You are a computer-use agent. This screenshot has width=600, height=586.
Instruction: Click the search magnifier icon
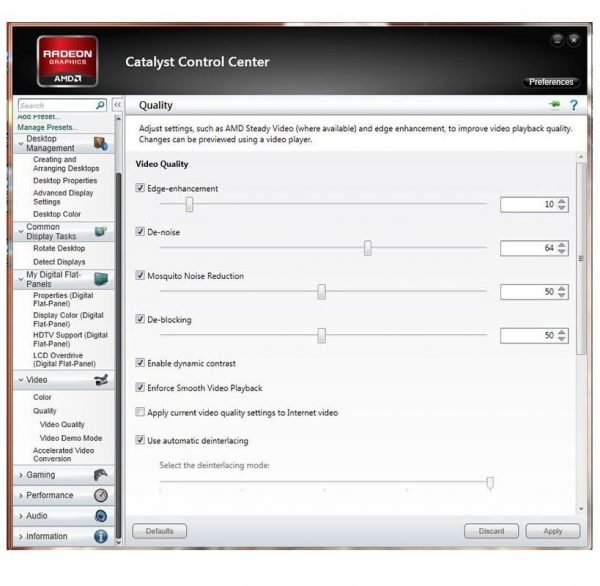click(100, 105)
